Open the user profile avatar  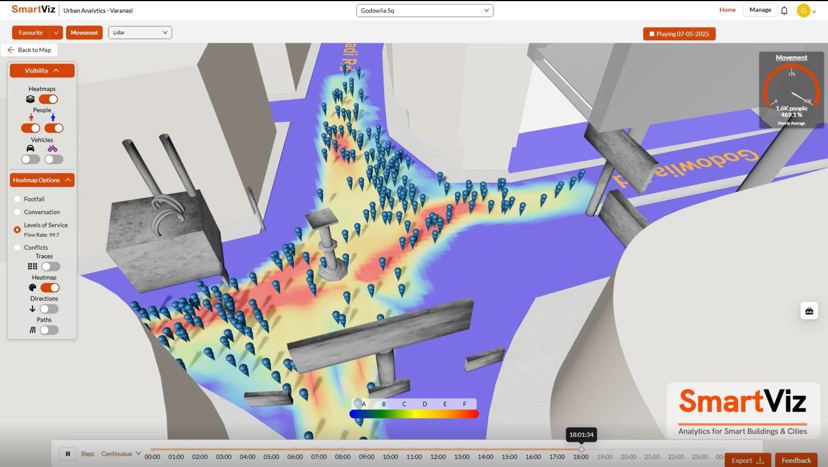click(803, 11)
